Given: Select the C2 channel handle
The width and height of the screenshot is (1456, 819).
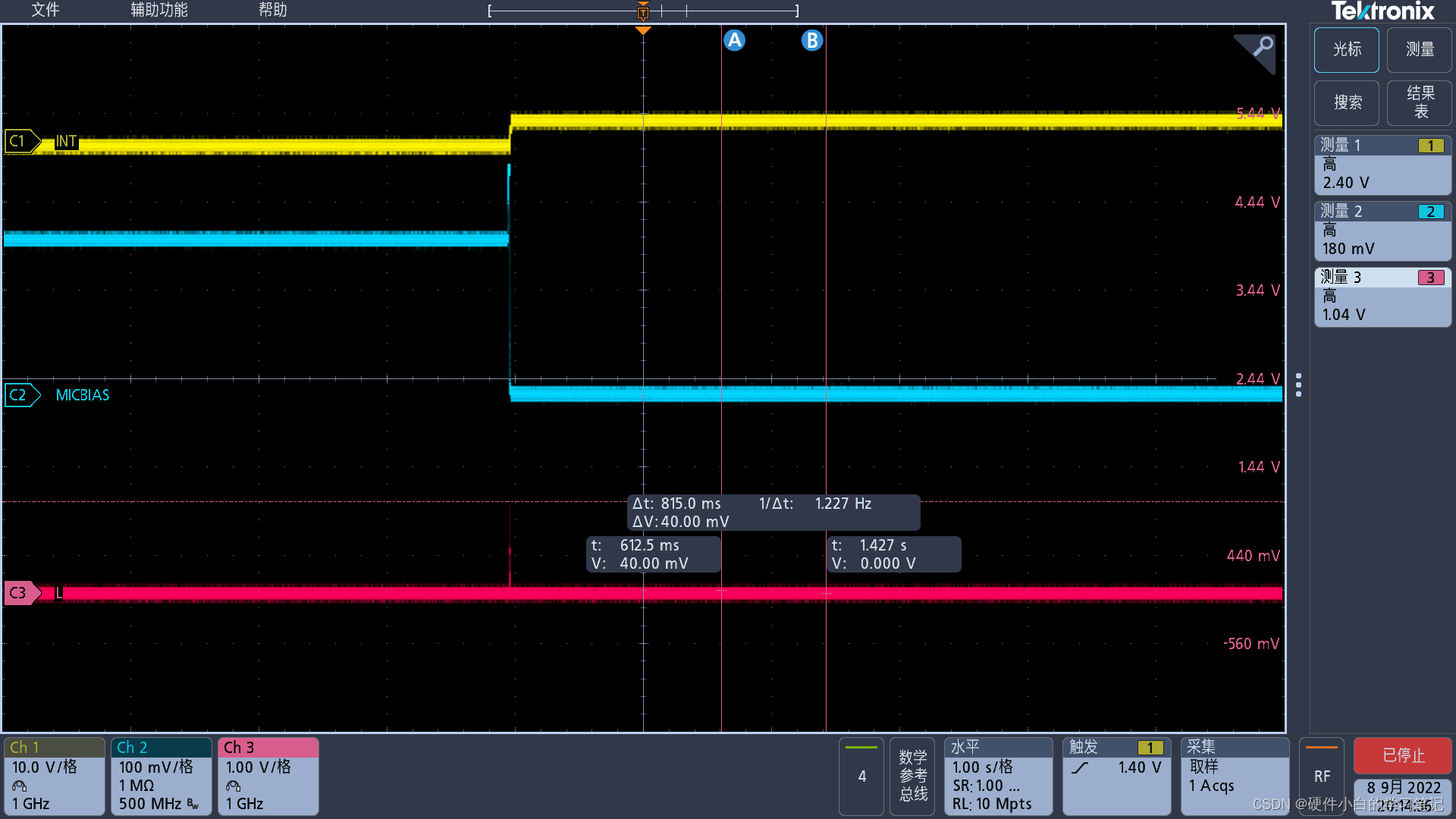Looking at the screenshot, I should coord(22,395).
